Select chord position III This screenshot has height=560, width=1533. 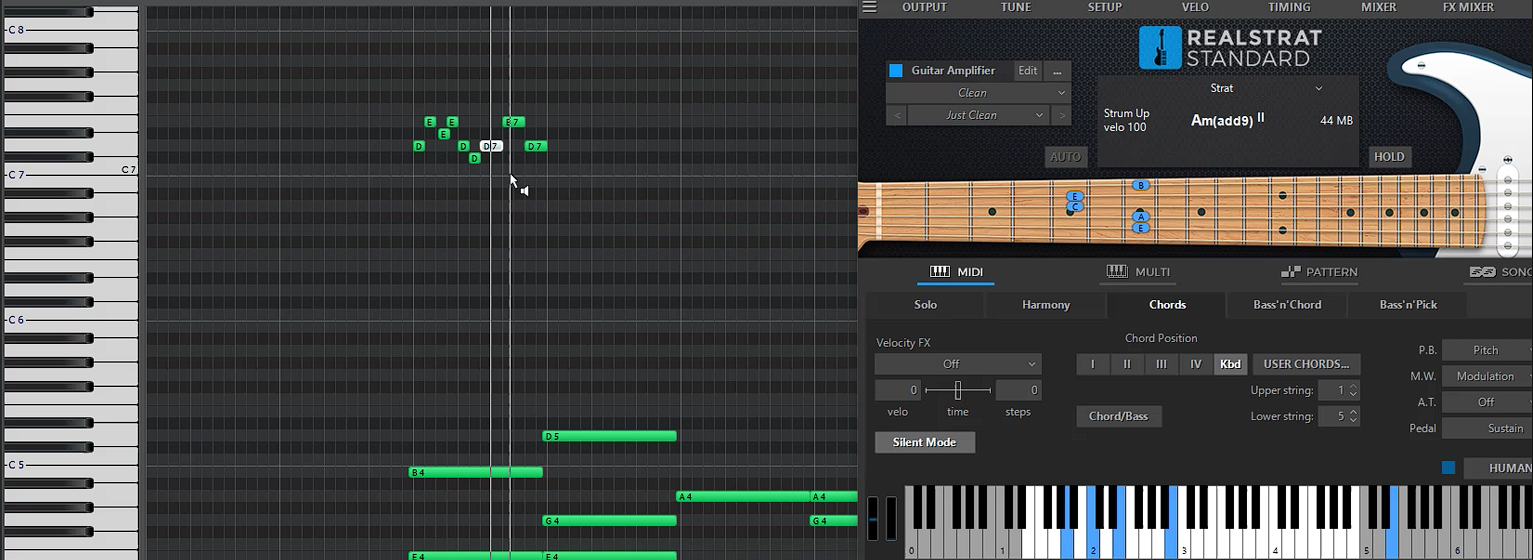[x=1161, y=364]
